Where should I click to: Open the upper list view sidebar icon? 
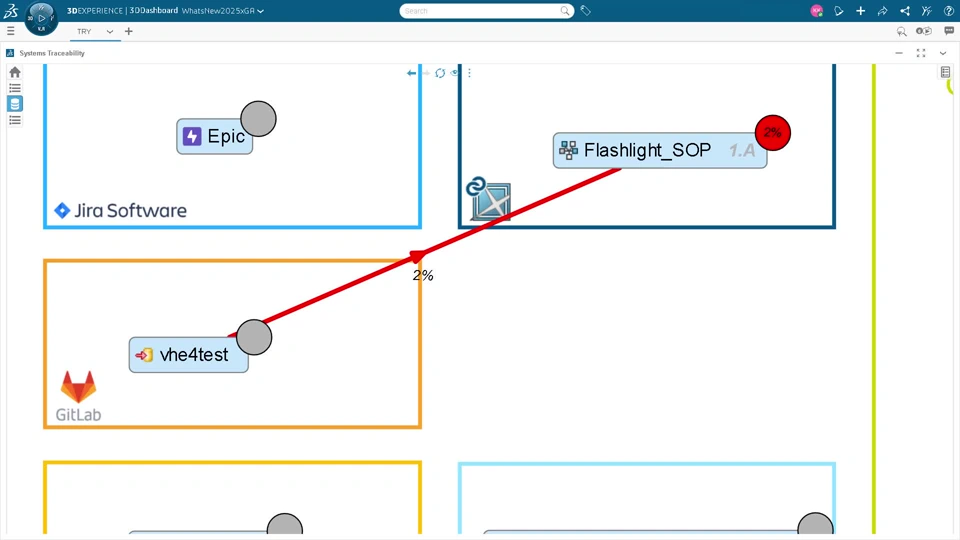pyautogui.click(x=15, y=88)
